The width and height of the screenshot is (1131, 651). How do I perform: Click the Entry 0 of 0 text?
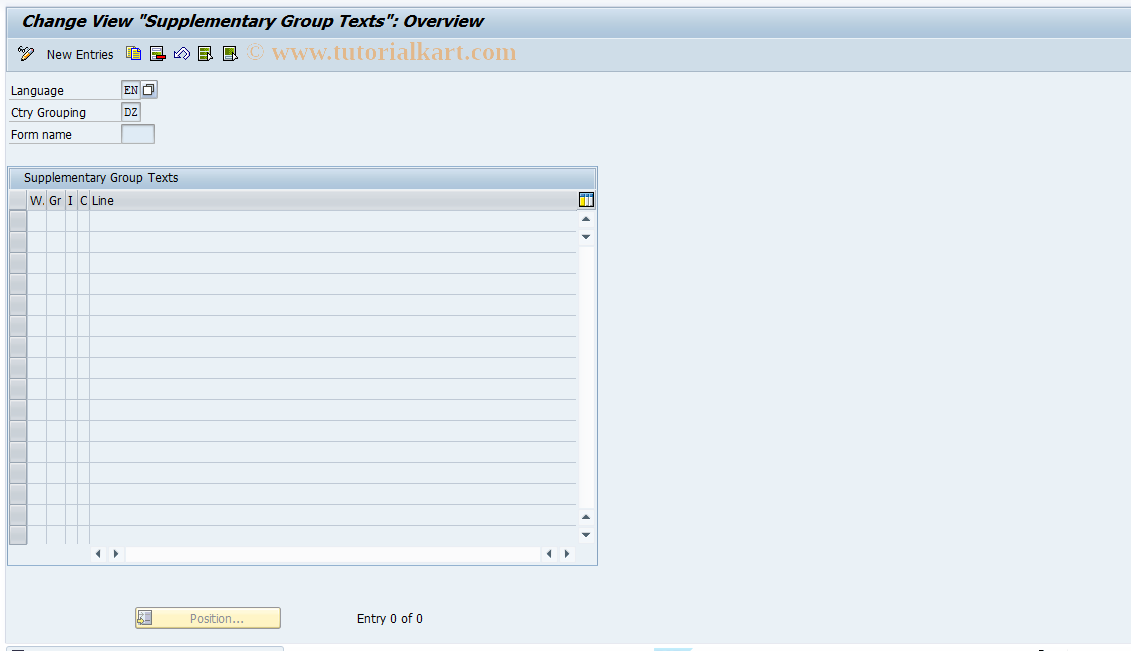click(390, 619)
